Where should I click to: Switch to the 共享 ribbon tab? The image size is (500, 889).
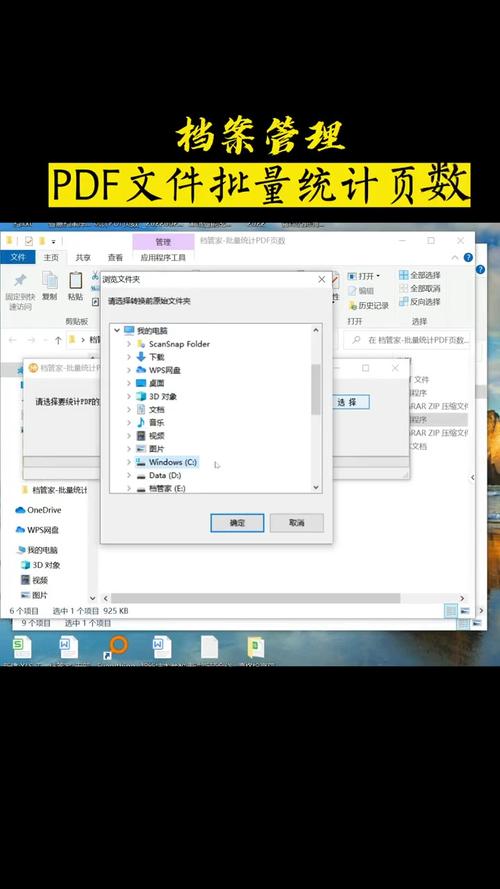click(83, 257)
